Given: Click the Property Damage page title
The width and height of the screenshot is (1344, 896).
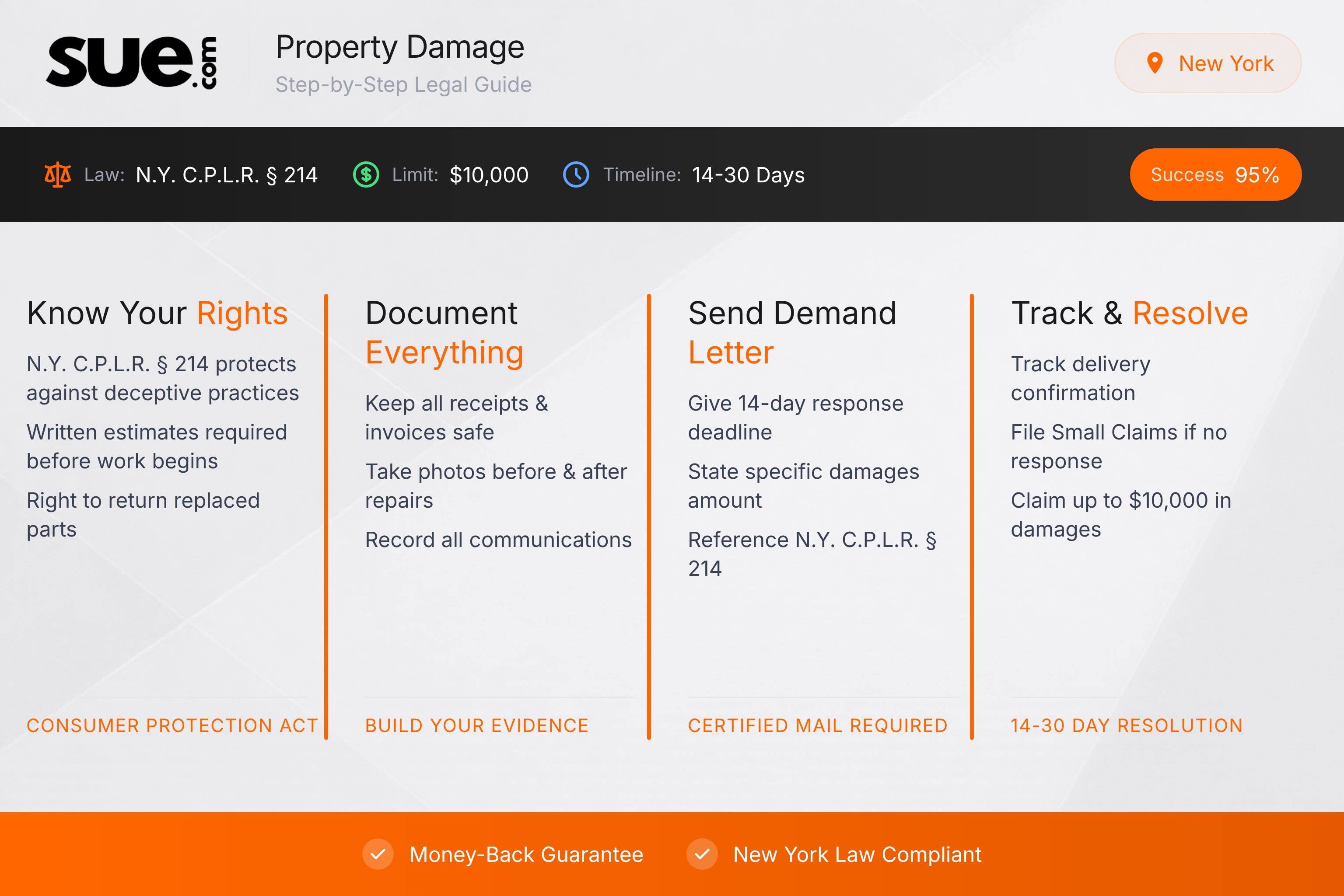Looking at the screenshot, I should pos(400,47).
